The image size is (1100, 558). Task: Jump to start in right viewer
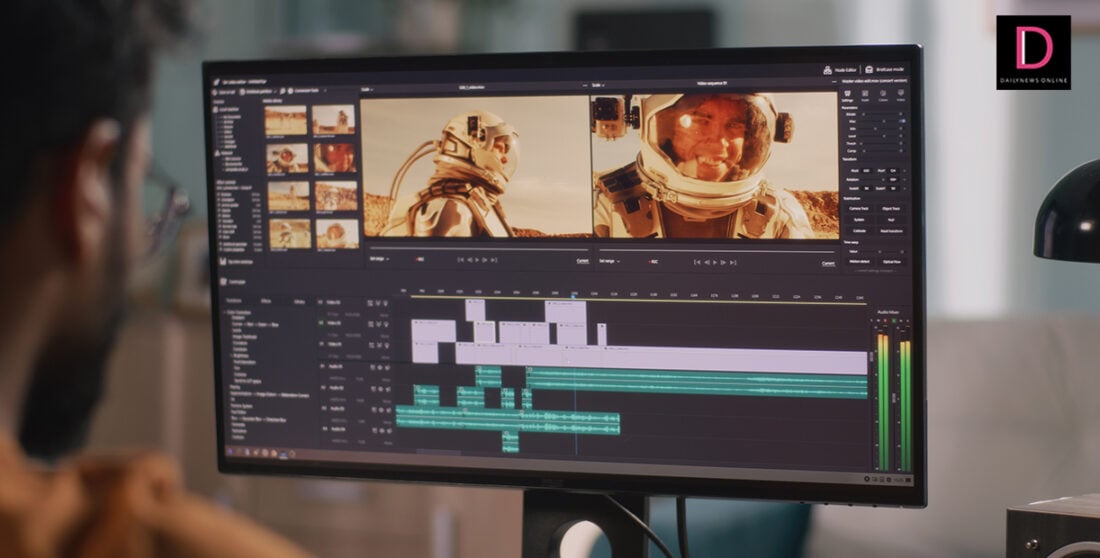pyautogui.click(x=697, y=262)
